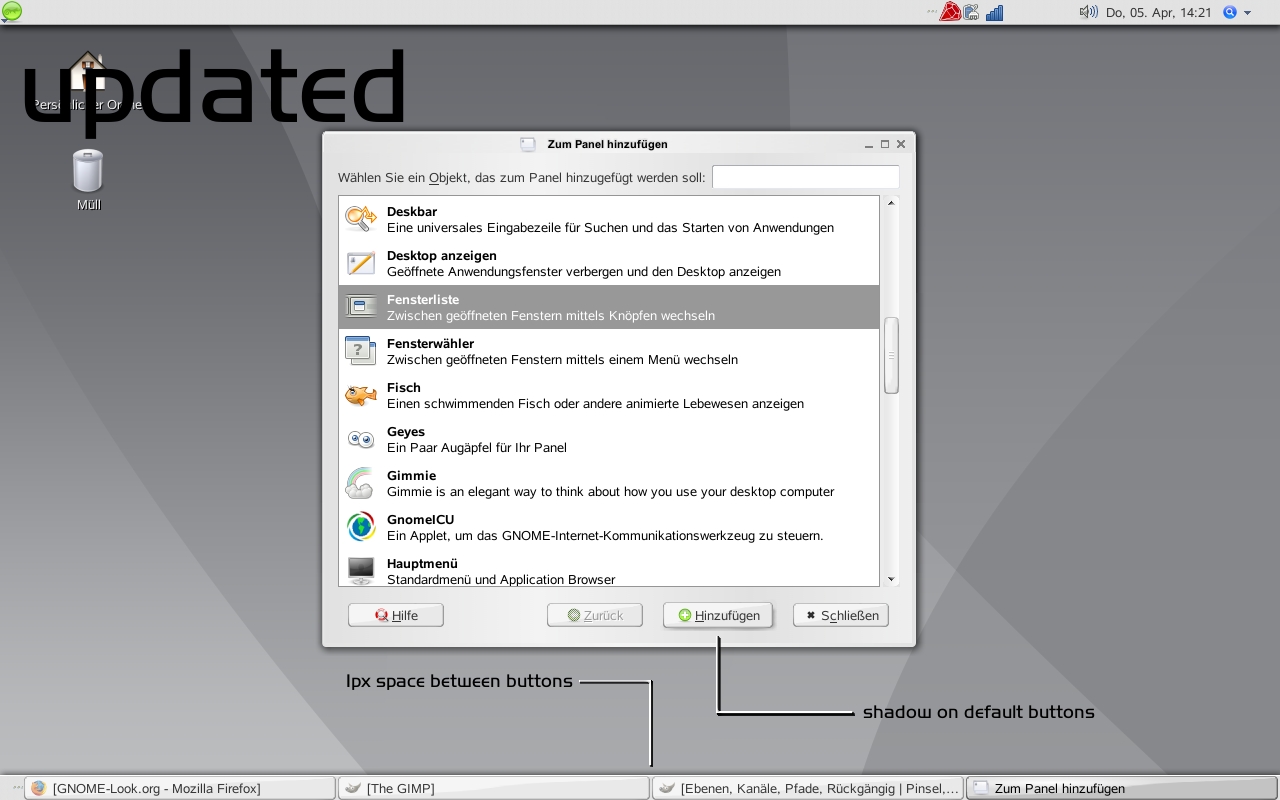Click description 'Standardmenü und Application Browser'
The image size is (1280, 800).
tap(501, 580)
